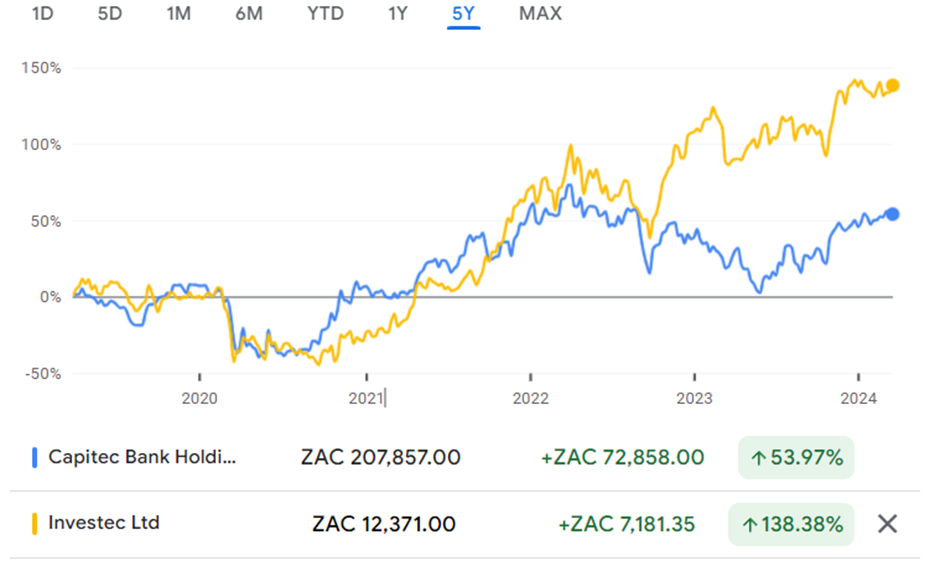Click the blue endpoint dot on chart

tap(893, 214)
